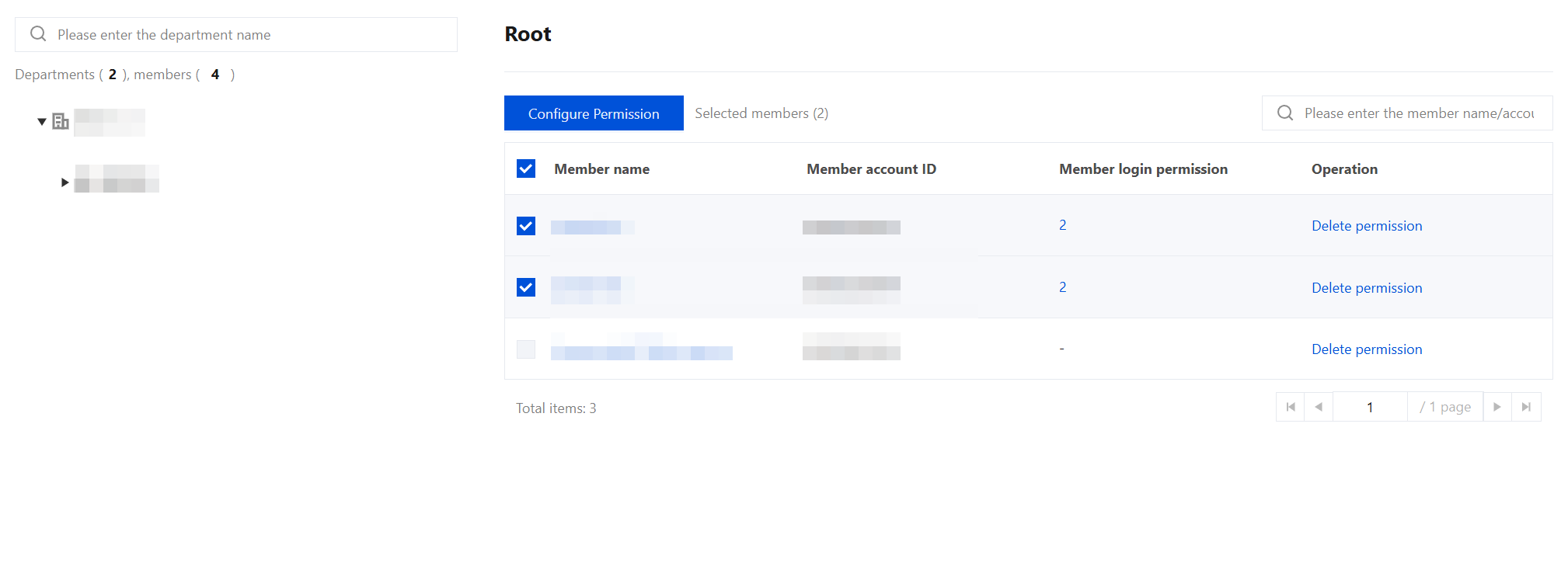Expand the child department tree node

[x=65, y=182]
